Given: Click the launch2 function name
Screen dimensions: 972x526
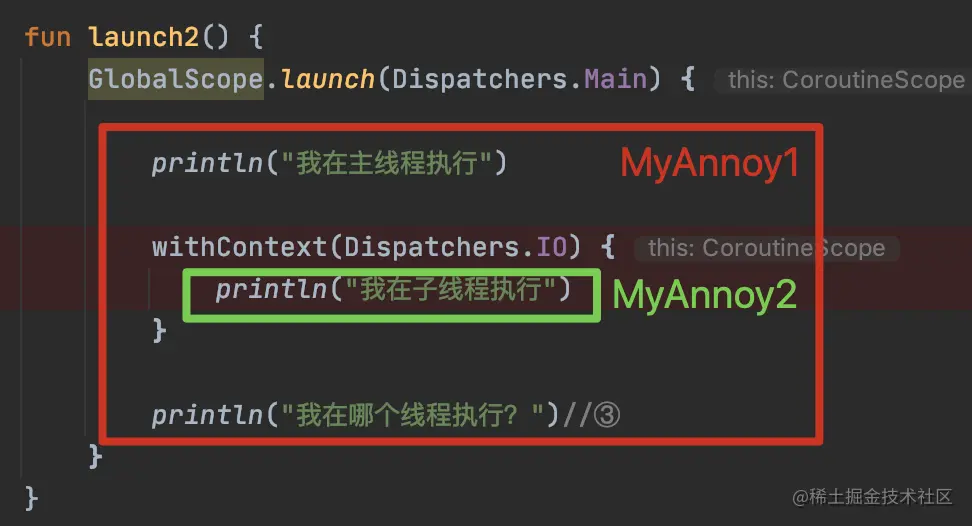Looking at the screenshot, I should coord(143,37).
